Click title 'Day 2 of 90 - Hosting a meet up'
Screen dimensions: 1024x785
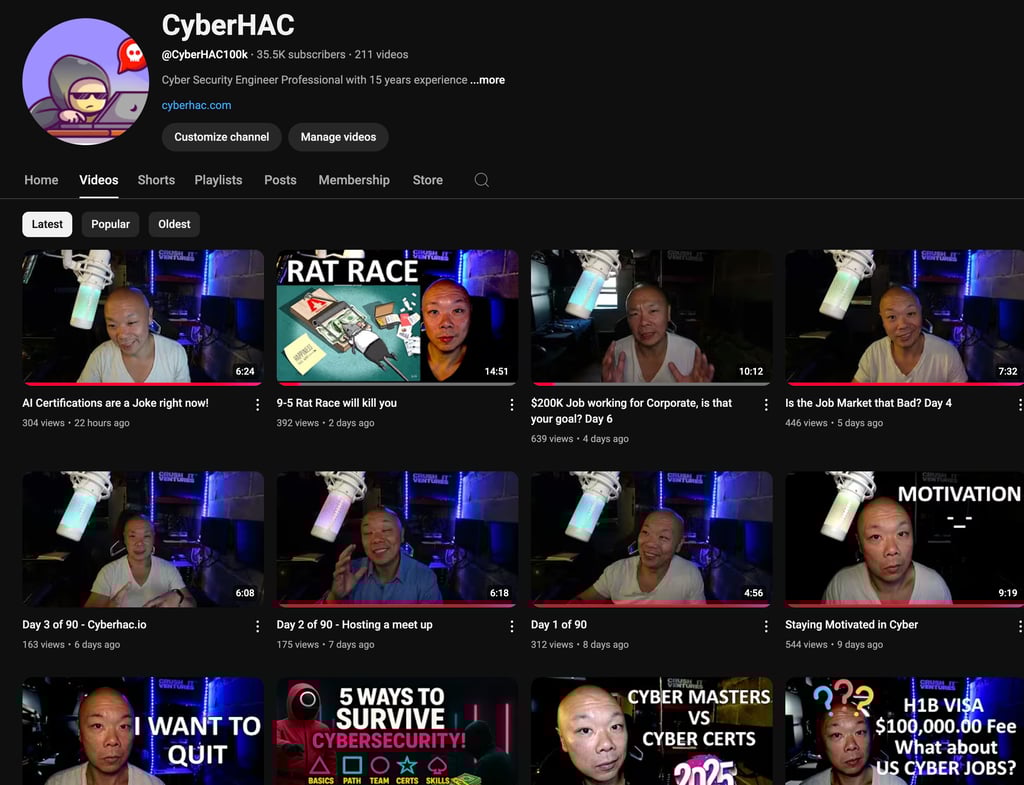354,624
